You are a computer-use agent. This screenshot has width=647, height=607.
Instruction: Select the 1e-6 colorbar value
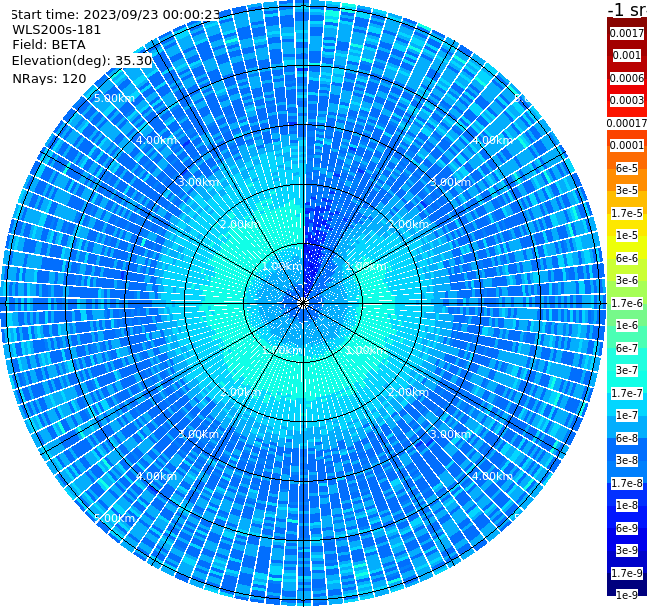point(627,325)
